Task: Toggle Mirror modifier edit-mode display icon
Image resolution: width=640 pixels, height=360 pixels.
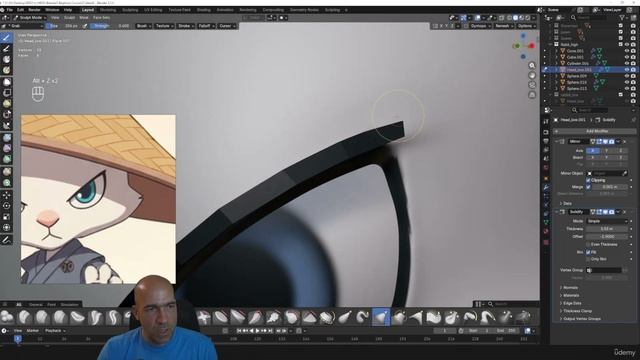Action: 599,141
